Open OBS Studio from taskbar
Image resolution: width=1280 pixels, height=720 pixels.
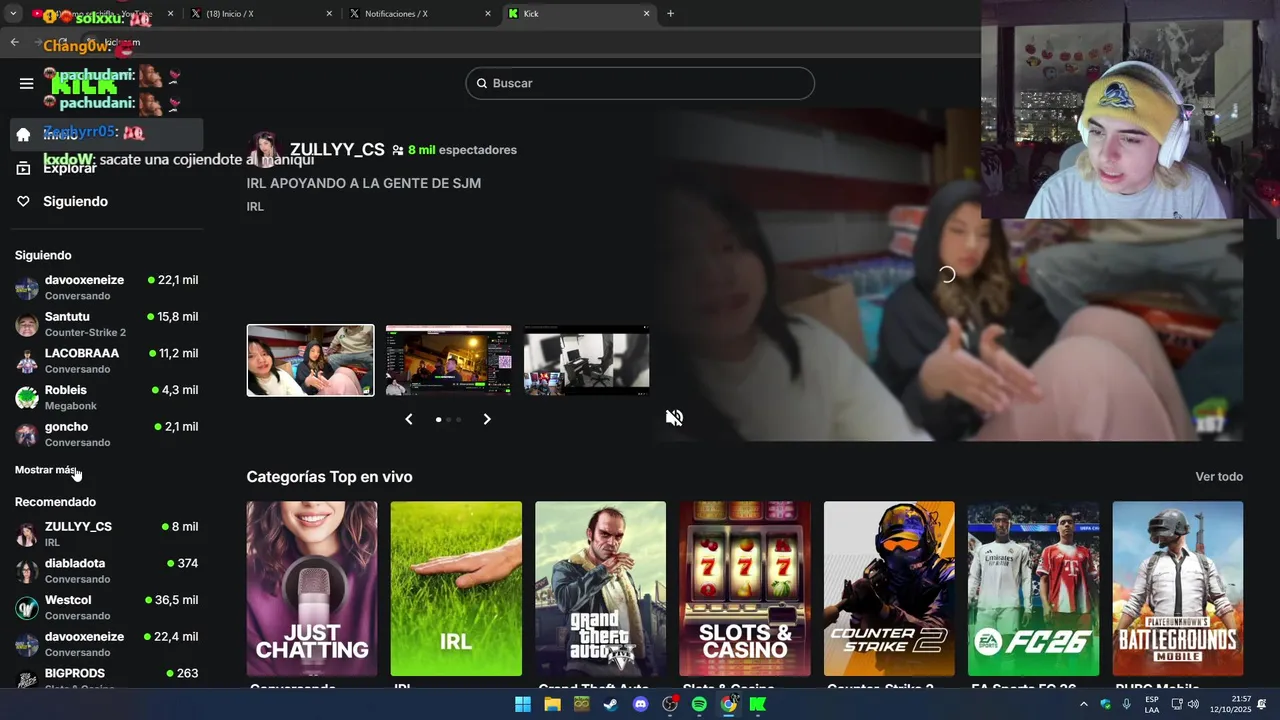[670, 704]
